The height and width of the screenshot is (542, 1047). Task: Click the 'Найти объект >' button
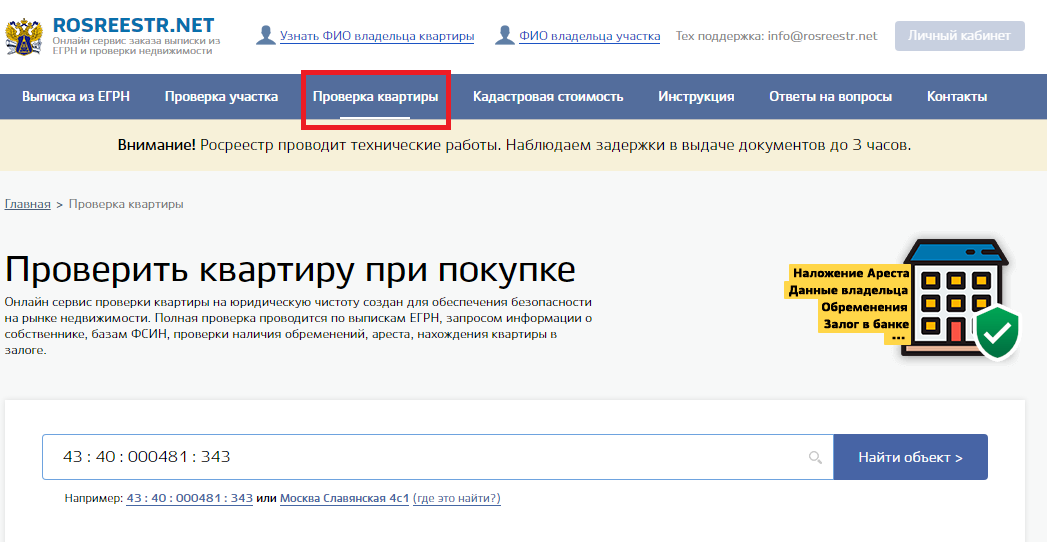tap(910, 457)
